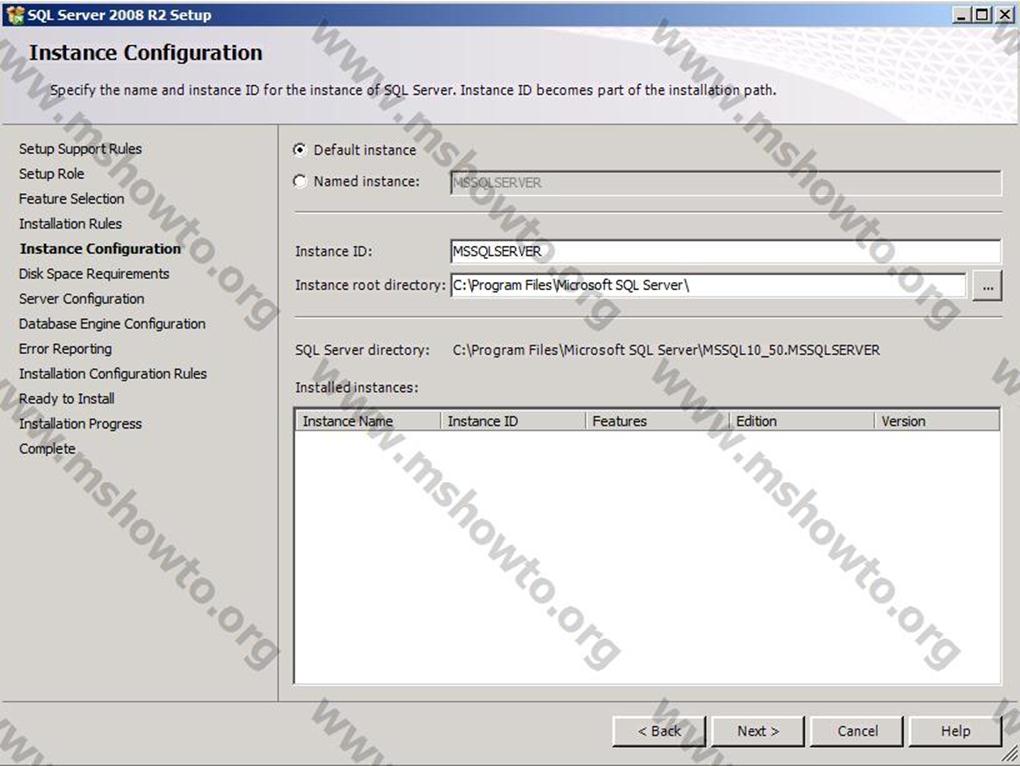The width and height of the screenshot is (1020, 766).
Task: Select Setup Role step in sidebar
Action: coord(51,174)
